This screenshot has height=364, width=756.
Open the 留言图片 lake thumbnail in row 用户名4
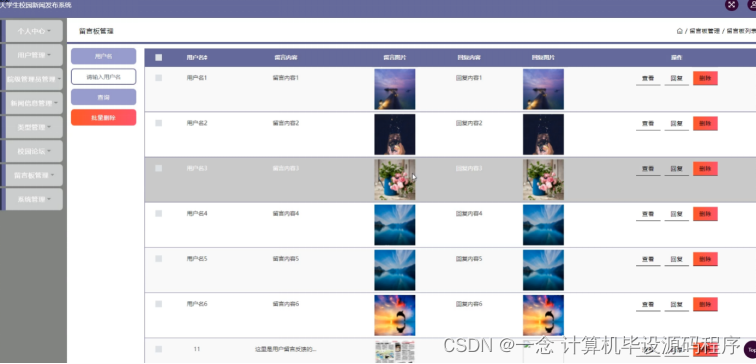(395, 225)
